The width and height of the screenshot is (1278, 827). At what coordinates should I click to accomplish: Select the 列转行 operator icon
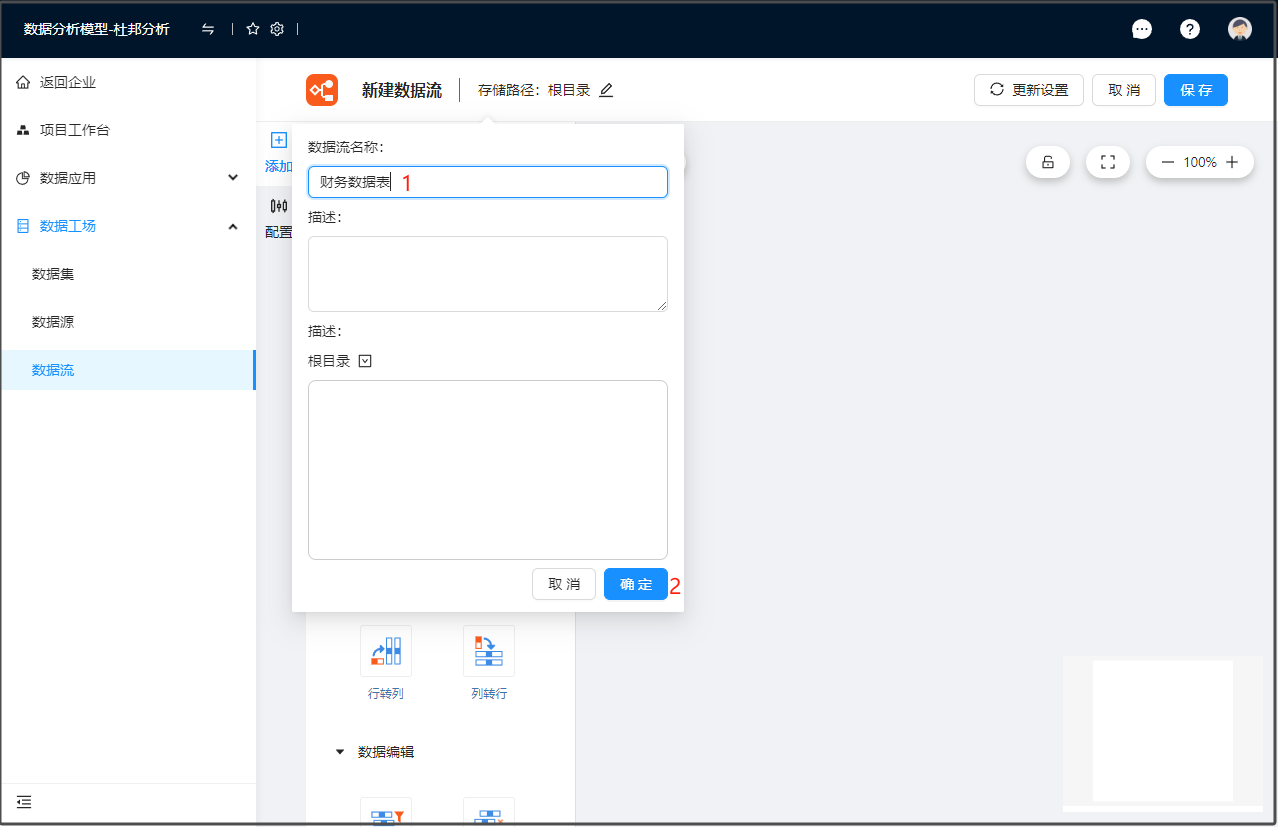click(x=489, y=651)
